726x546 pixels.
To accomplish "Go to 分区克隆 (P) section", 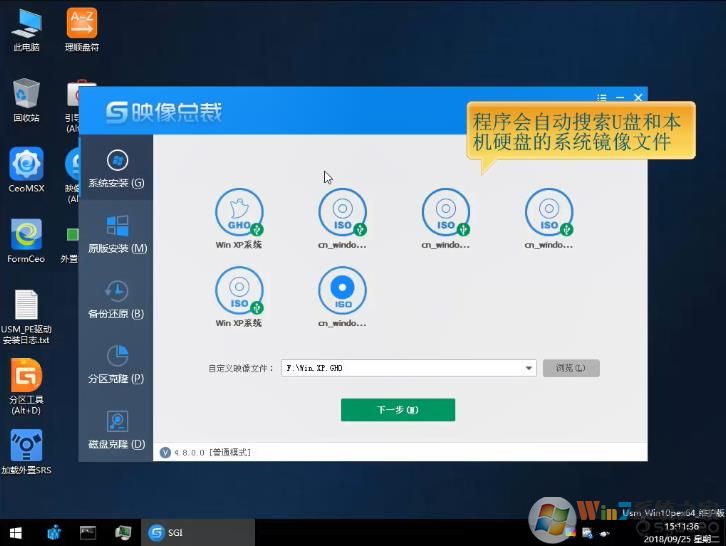I will [117, 363].
